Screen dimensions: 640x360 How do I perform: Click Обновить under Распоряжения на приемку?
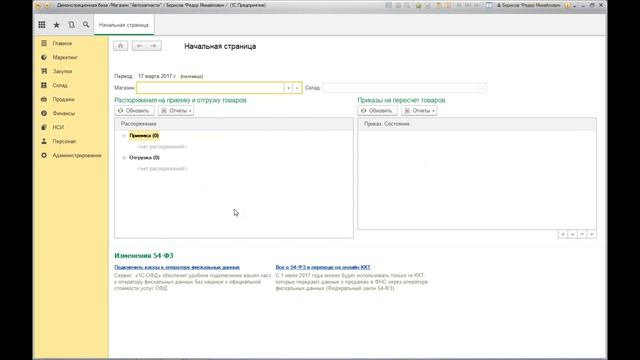click(134, 111)
